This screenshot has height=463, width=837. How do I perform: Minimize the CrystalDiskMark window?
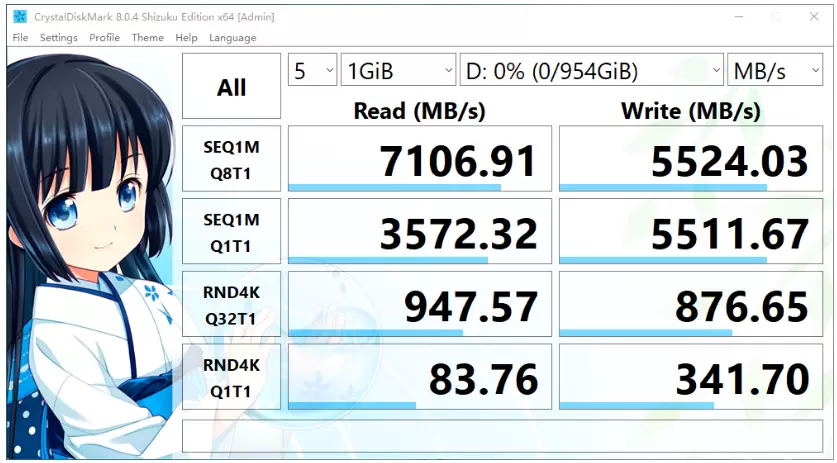coord(737,17)
